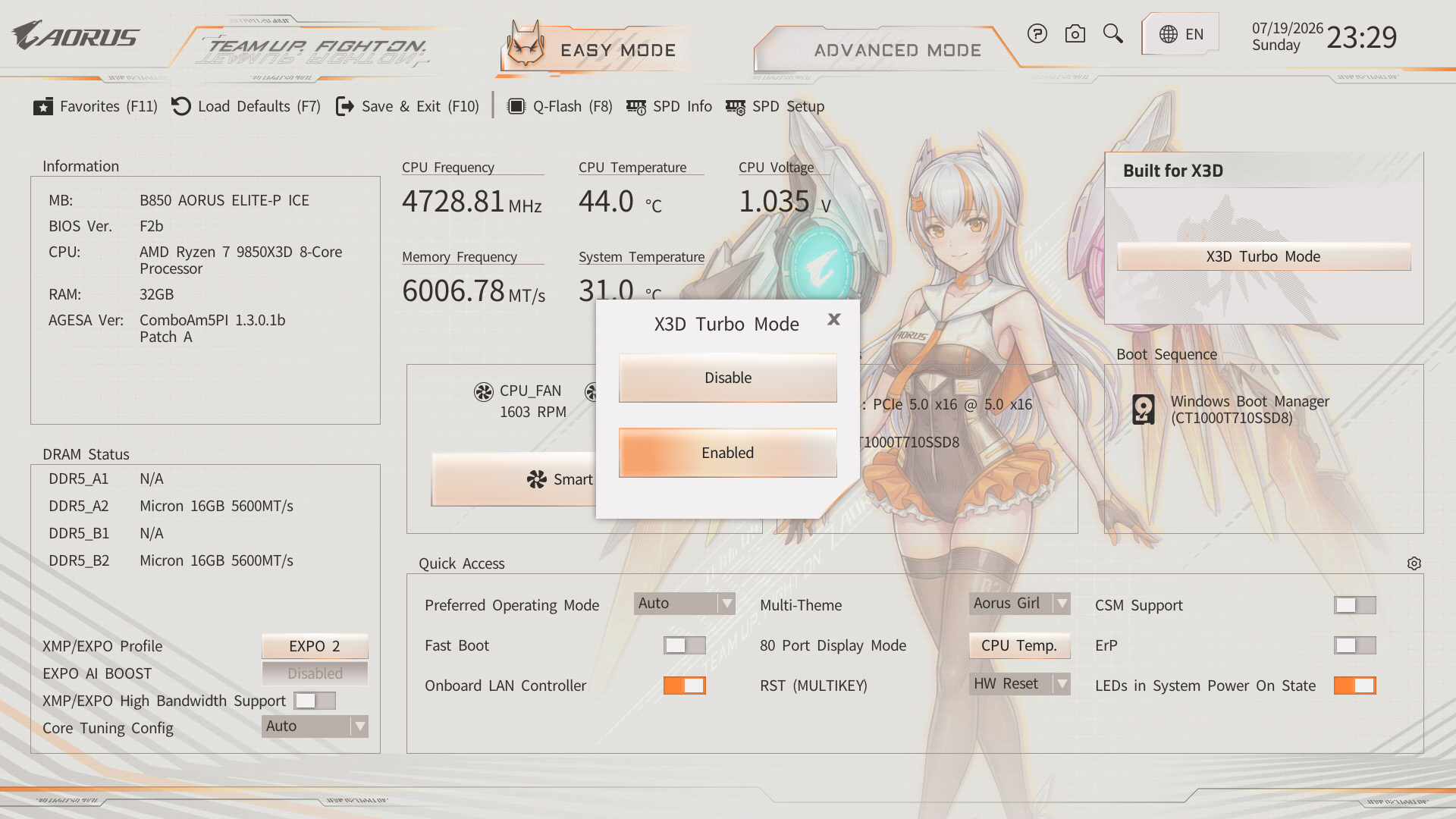Screen dimensions: 1456x819
Task: Select Q-Flash (F8) label
Action: point(573,107)
